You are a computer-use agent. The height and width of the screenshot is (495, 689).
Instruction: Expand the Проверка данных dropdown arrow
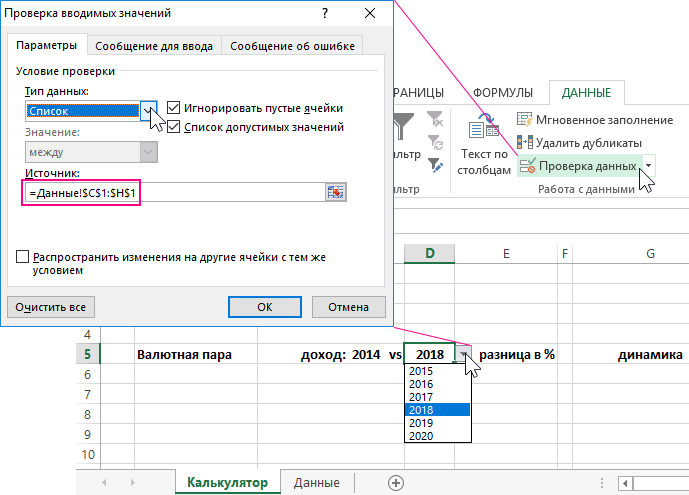(x=649, y=166)
